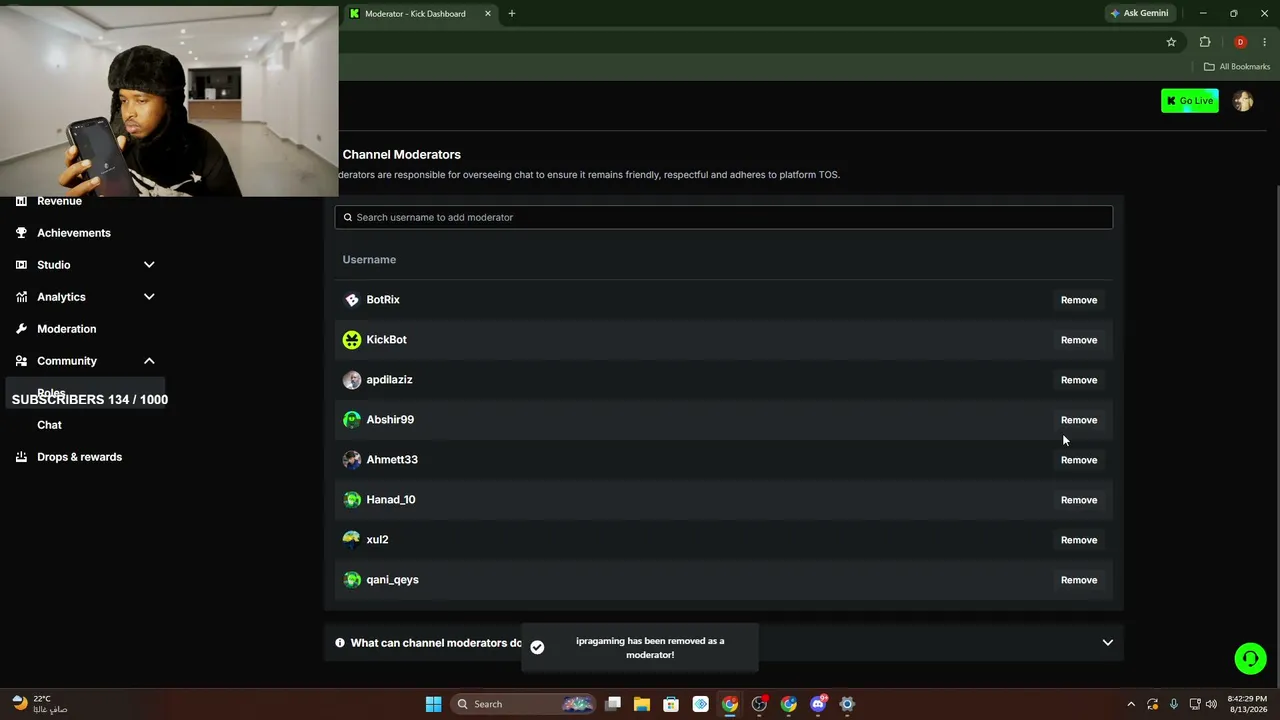Screen dimensions: 1280x720
Task: Click the Go Live button
Action: pos(1190,101)
